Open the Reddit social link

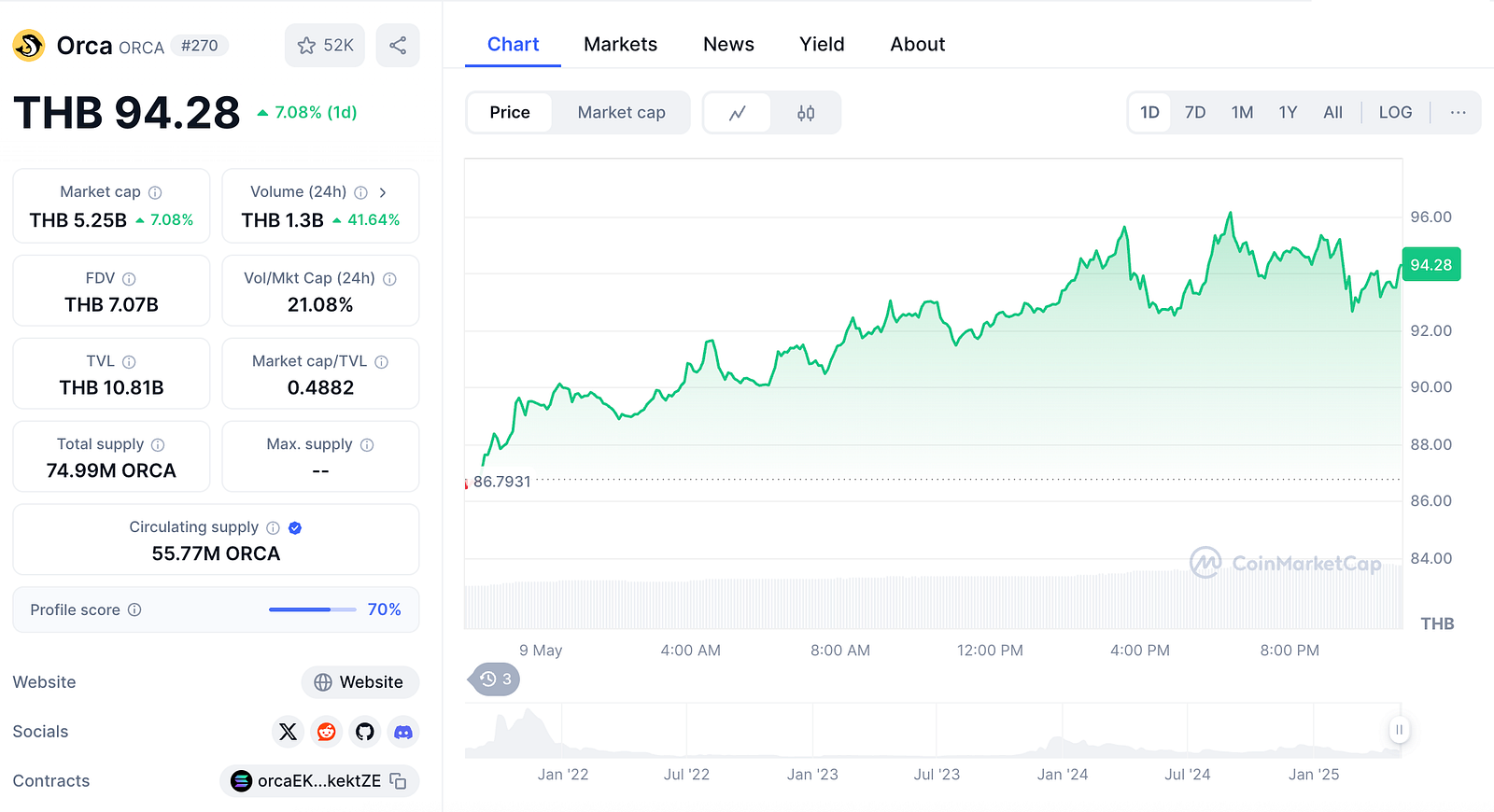326,732
